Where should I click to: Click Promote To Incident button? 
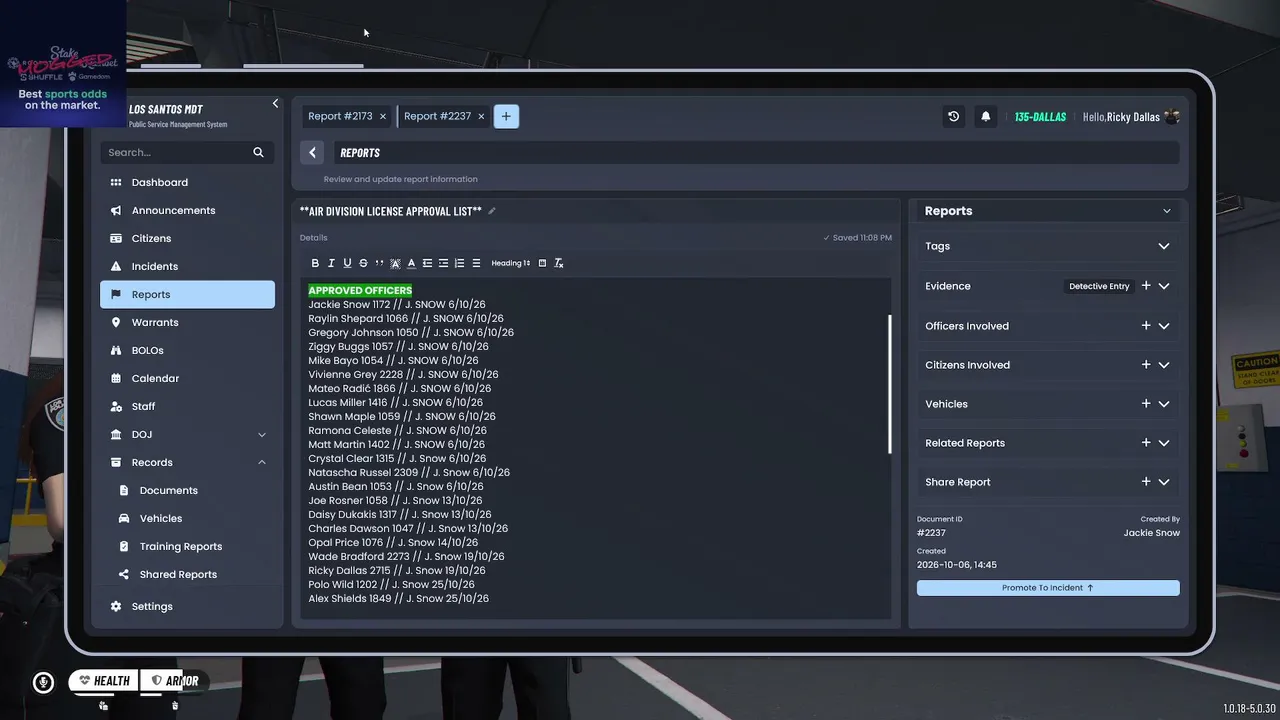coord(1048,588)
